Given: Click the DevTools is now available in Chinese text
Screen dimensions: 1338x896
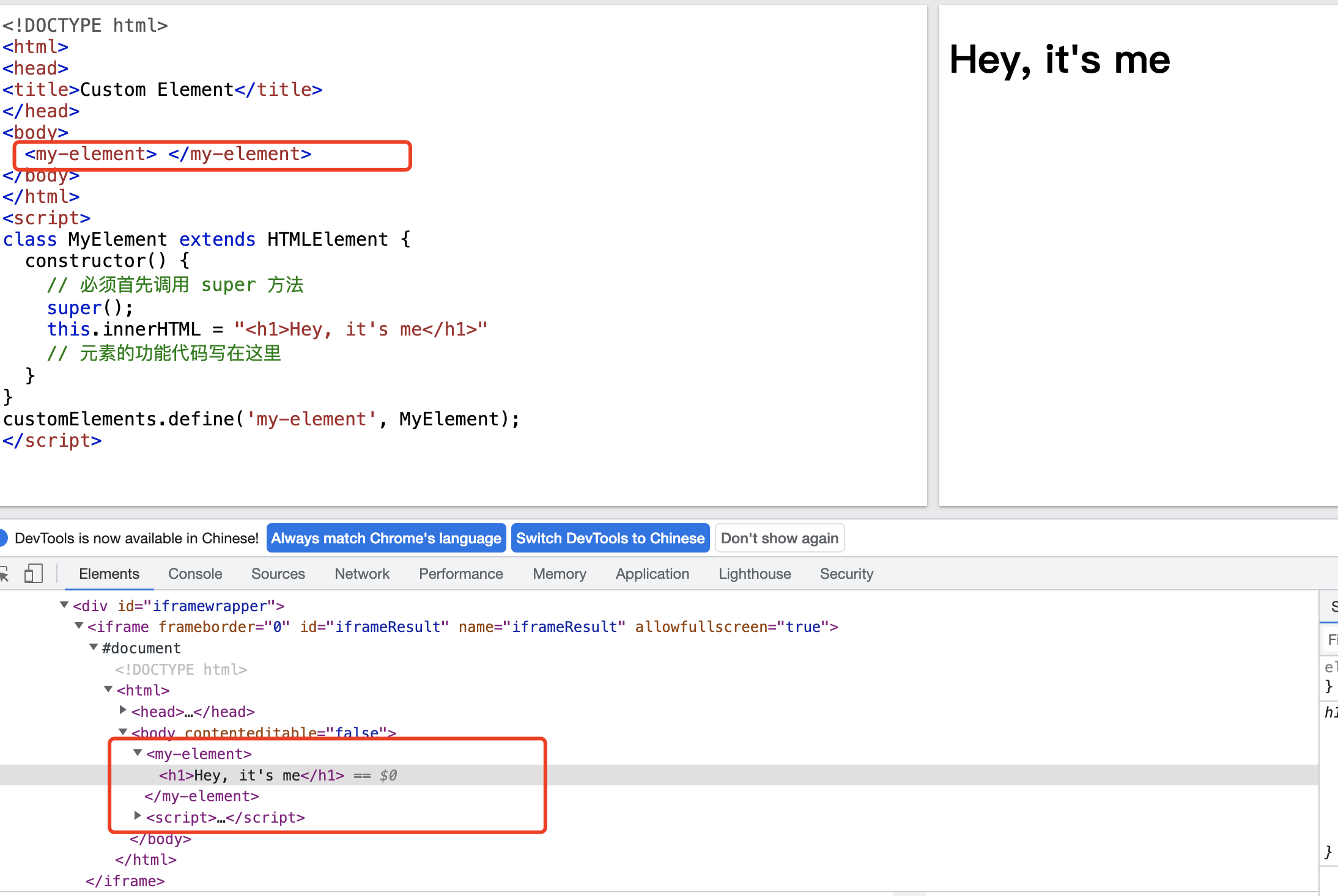Looking at the screenshot, I should 136,538.
